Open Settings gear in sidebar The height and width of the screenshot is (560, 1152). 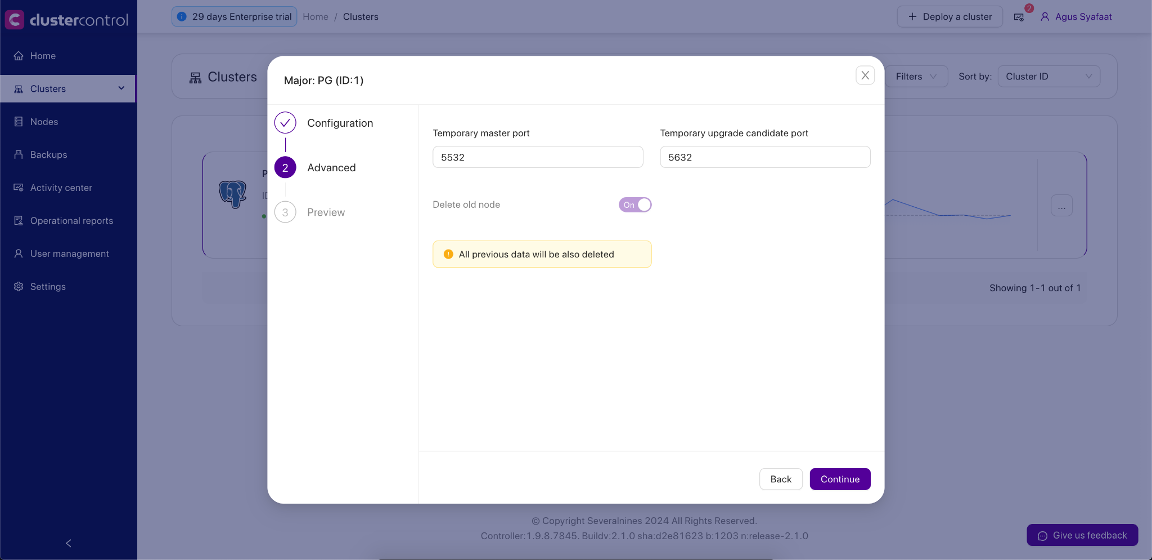[18, 287]
